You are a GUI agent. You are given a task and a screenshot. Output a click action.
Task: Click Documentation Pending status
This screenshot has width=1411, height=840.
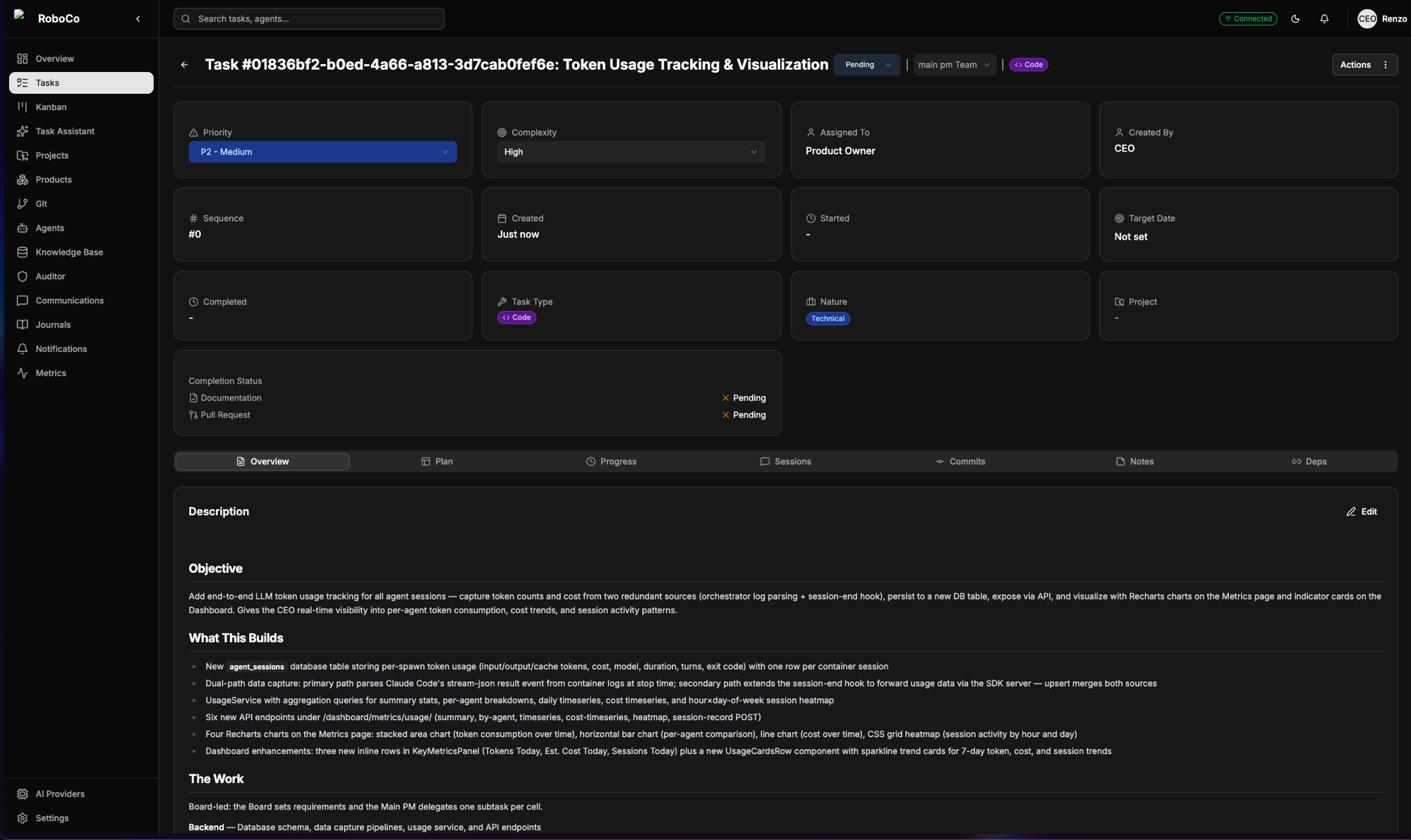click(x=744, y=398)
